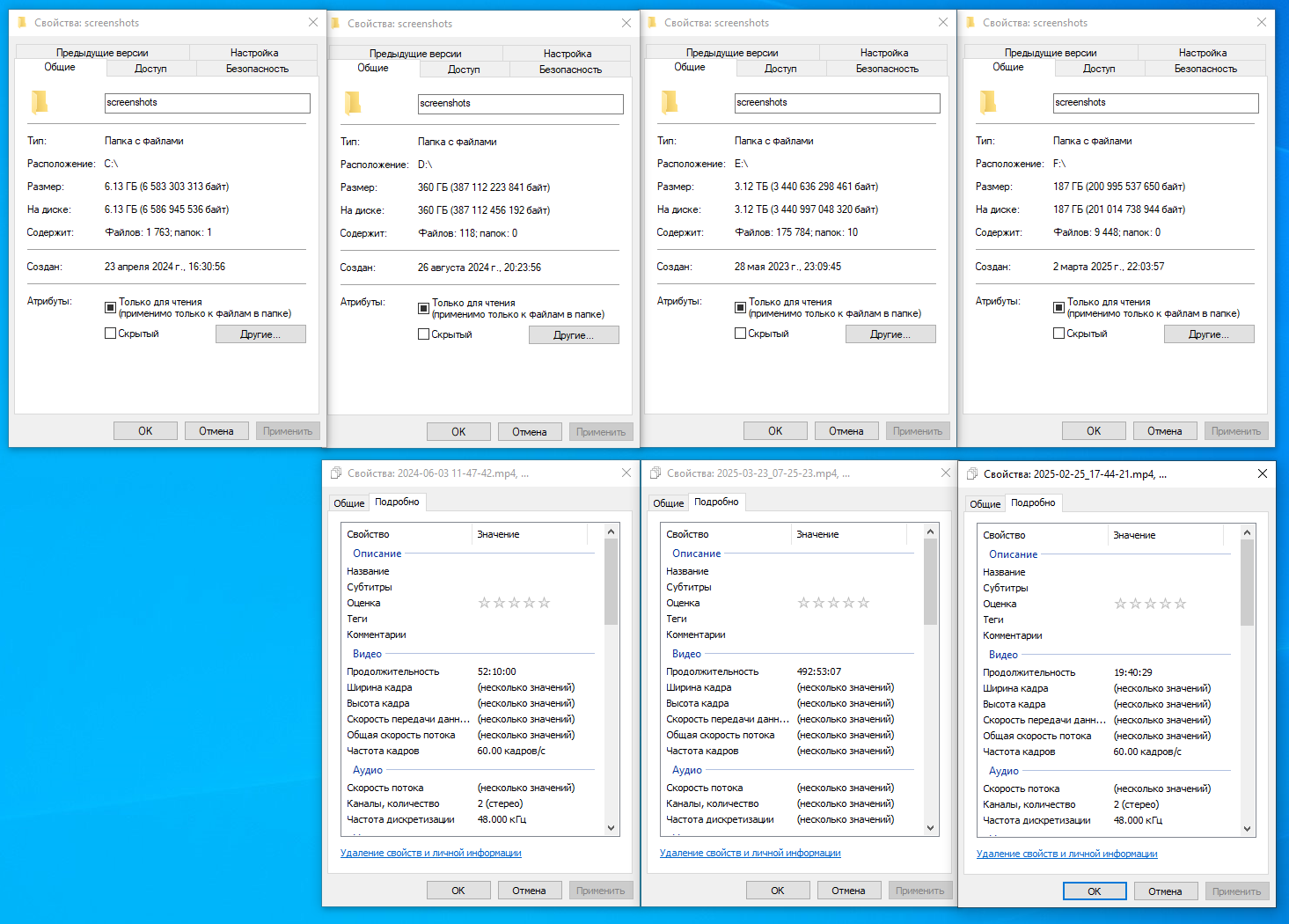
Task: Switch to 'Общие' tab in the 2025-03-23 properties window
Action: pyautogui.click(x=669, y=503)
